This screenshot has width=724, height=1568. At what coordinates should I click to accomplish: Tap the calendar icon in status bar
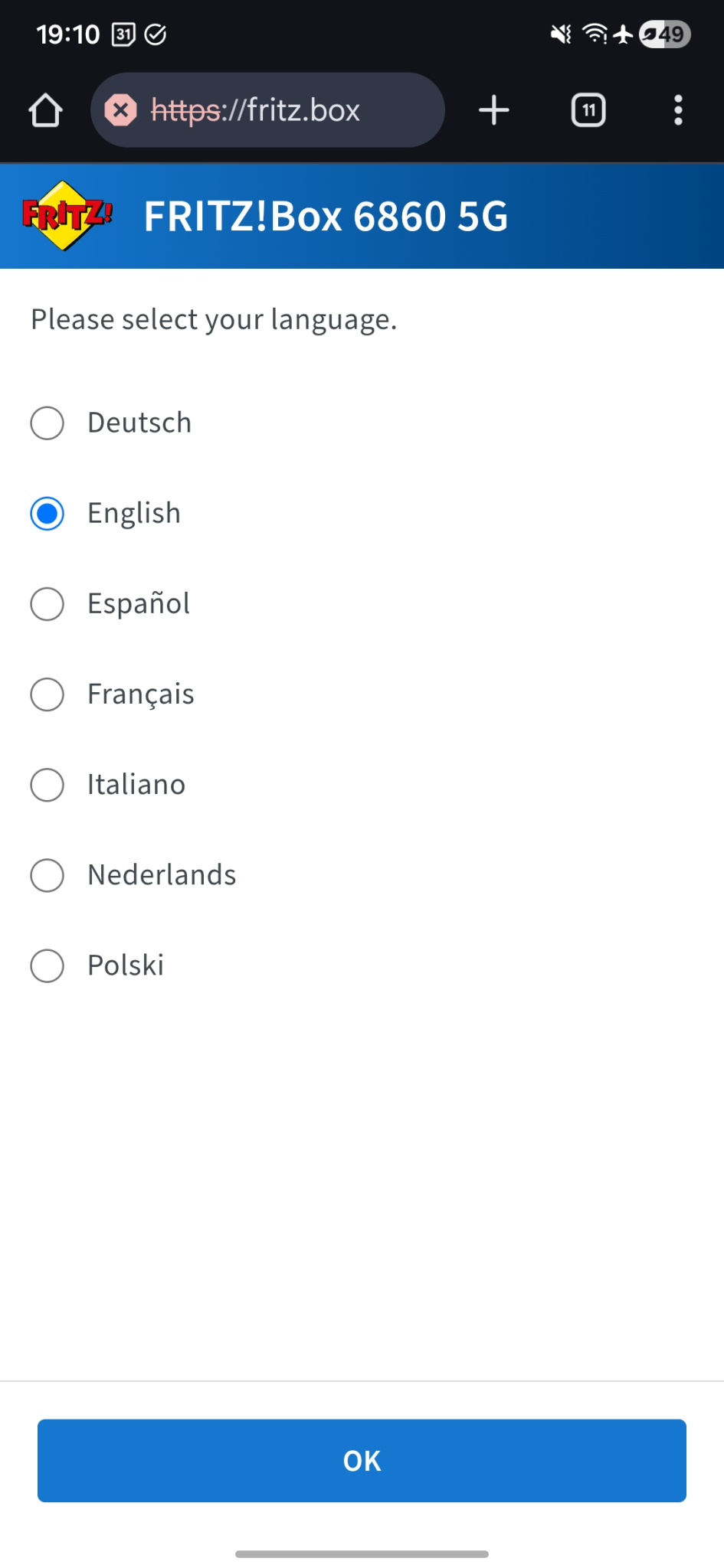pos(123,34)
